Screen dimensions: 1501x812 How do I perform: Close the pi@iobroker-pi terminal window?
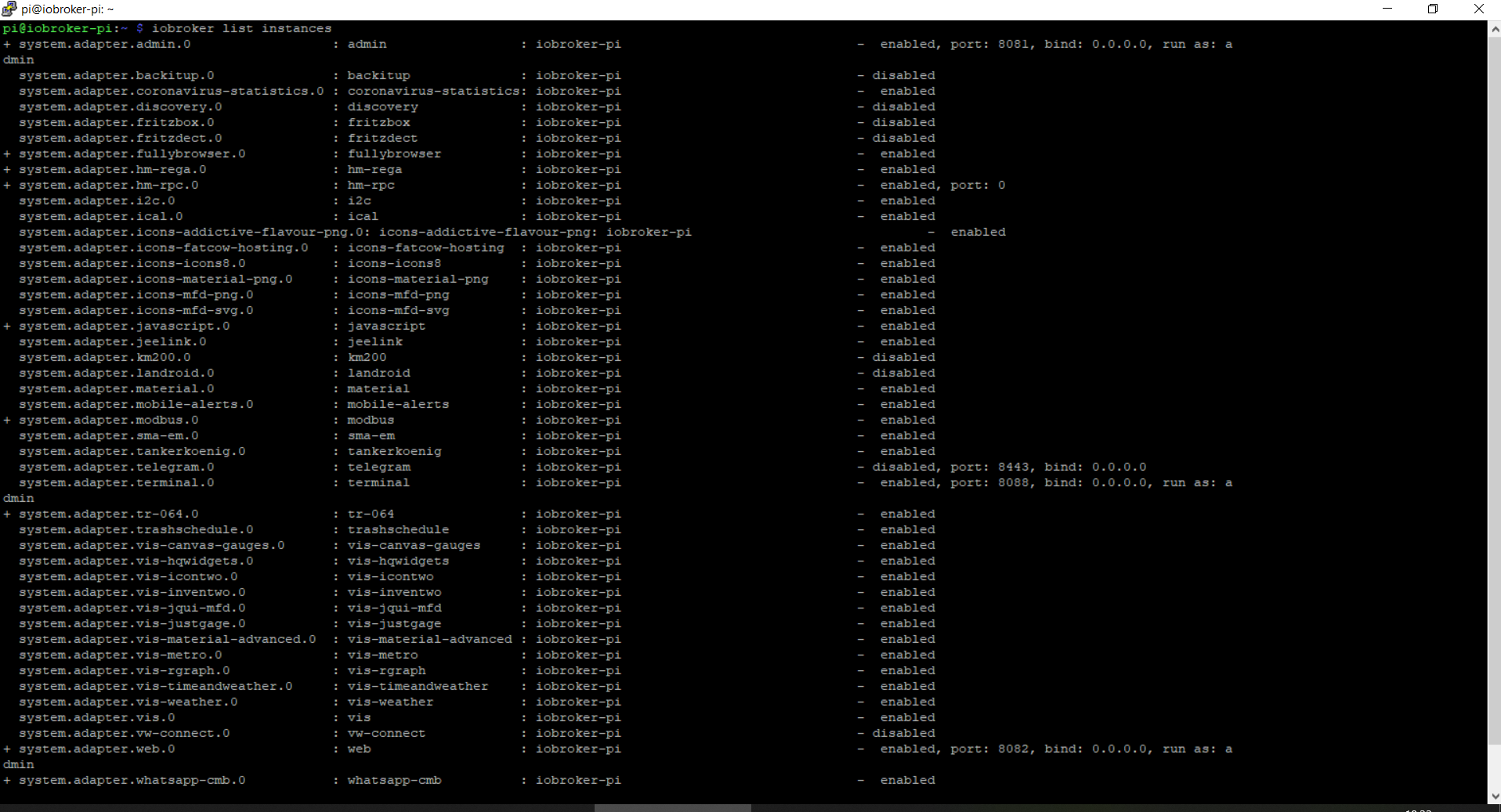click(x=1478, y=9)
